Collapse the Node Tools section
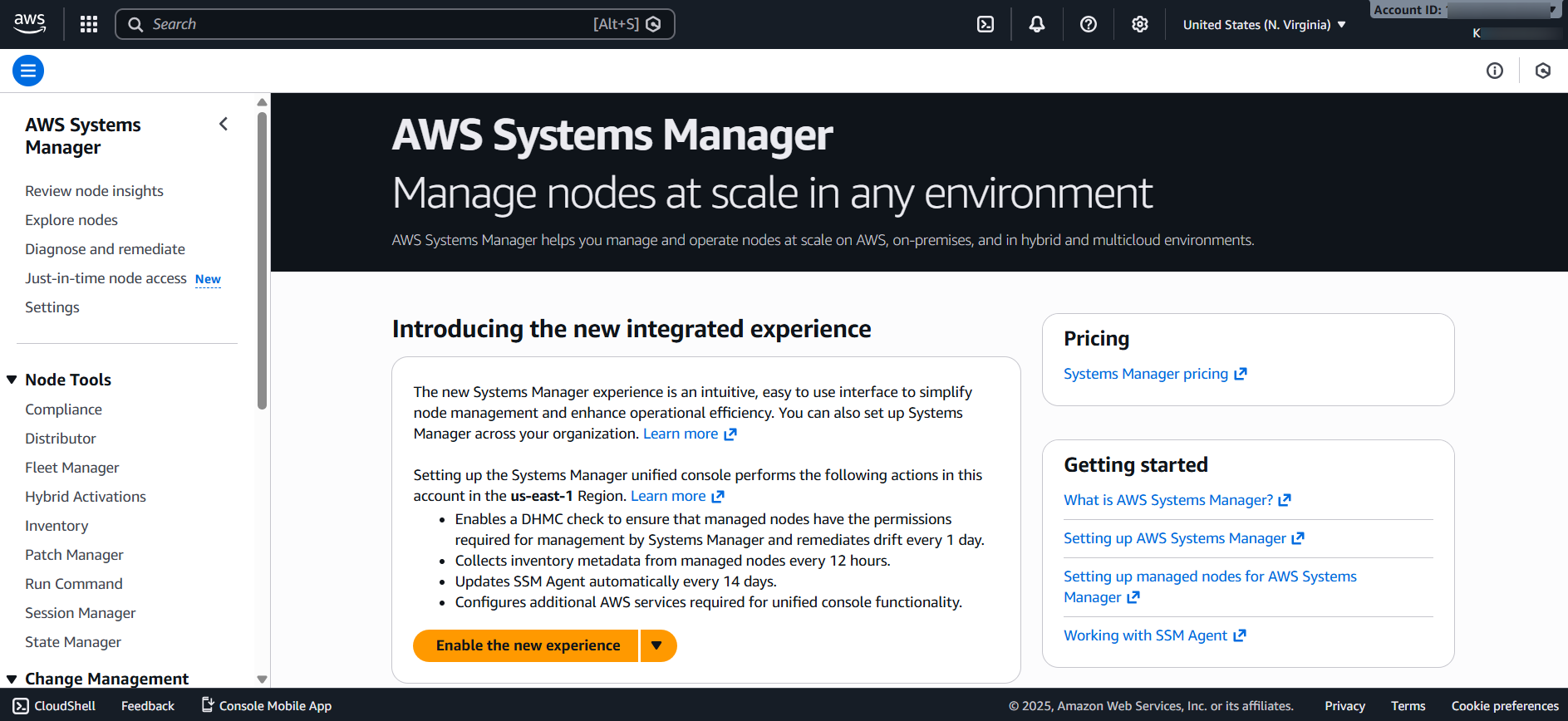 tap(12, 380)
